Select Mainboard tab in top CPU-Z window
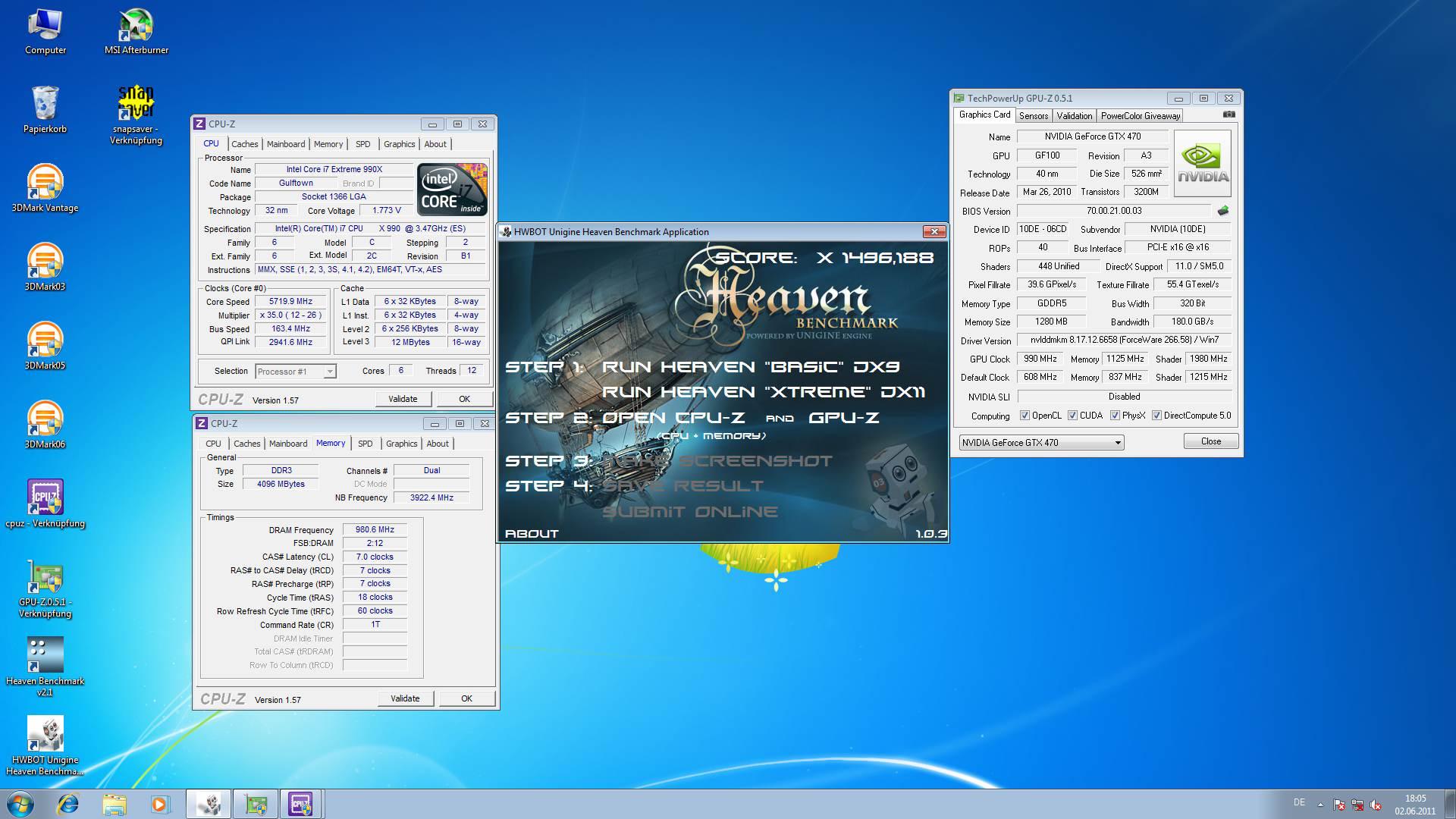This screenshot has width=1456, height=819. pyautogui.click(x=286, y=144)
